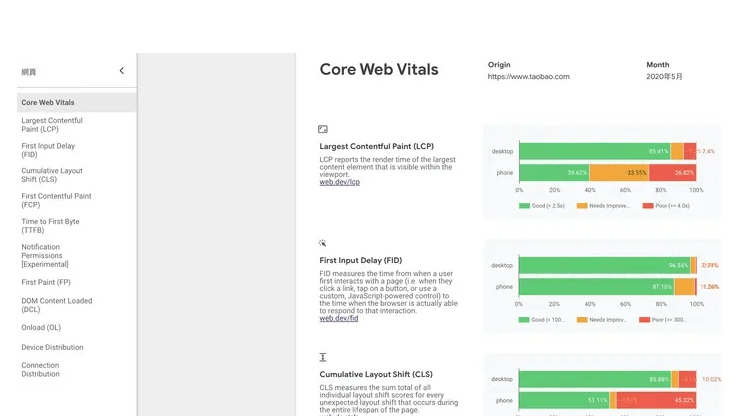Click the Cumulative Layout Shift text-cursor icon
The width and height of the screenshot is (738, 416).
323,357
